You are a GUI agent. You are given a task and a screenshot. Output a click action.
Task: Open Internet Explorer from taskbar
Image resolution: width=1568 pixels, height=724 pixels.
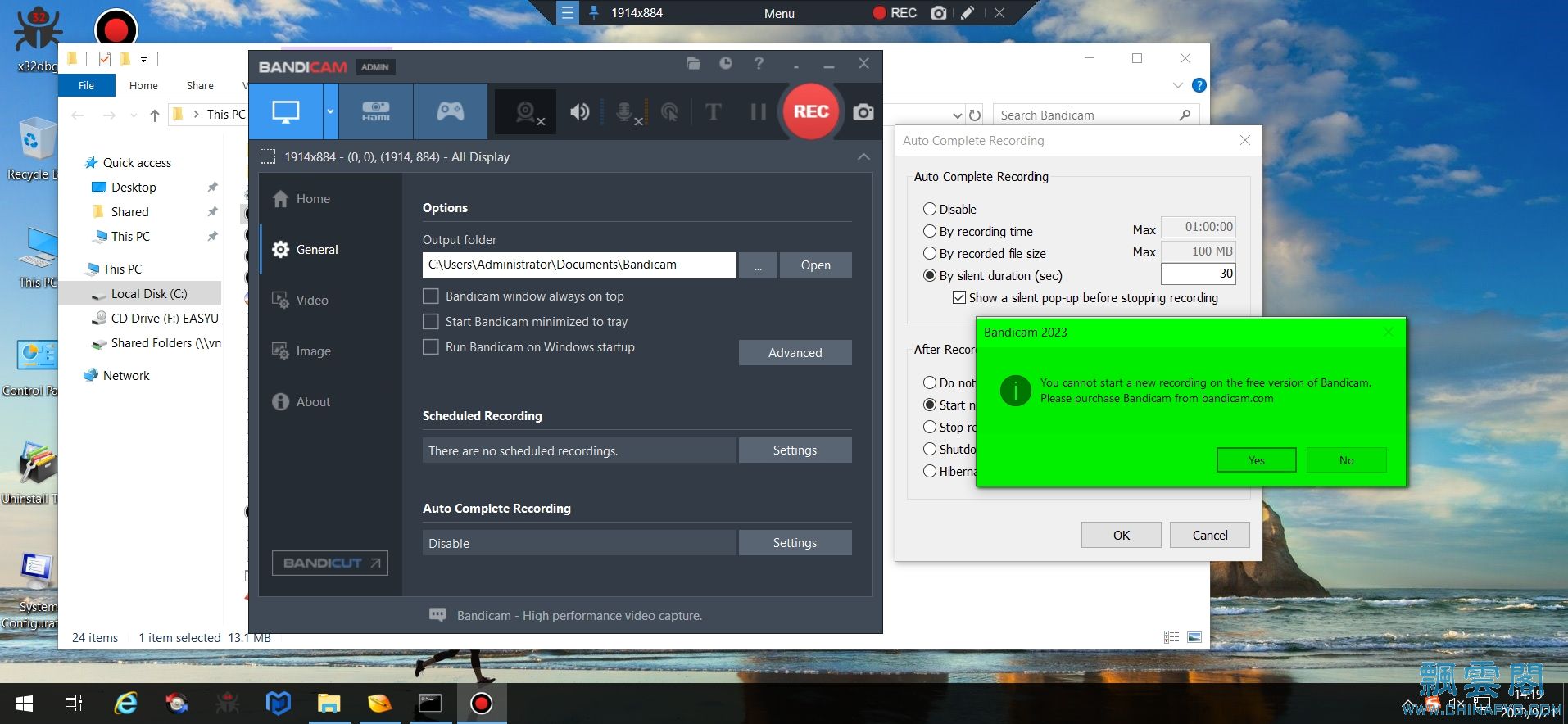coord(125,703)
